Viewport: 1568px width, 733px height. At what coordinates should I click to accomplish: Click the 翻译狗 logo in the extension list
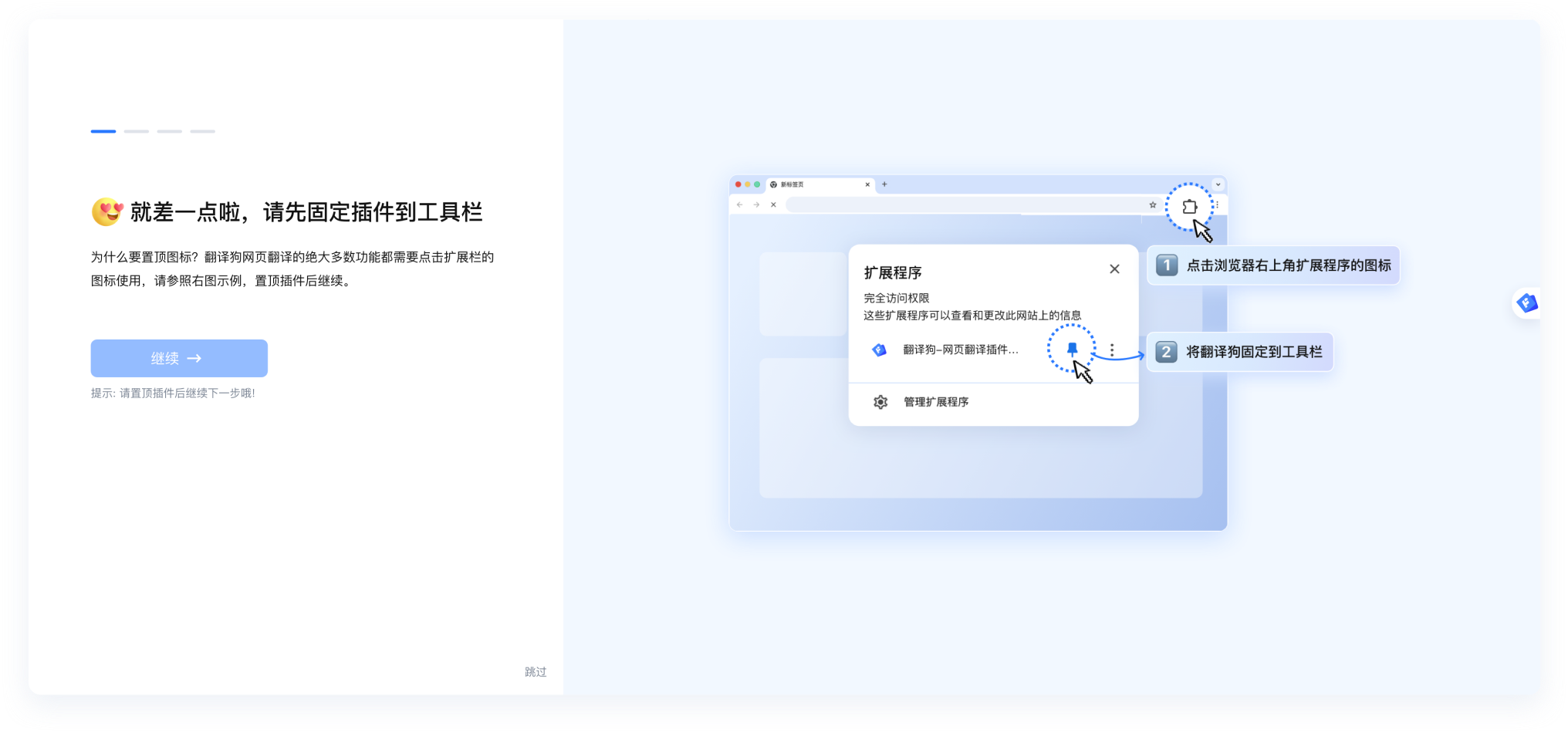tap(879, 350)
